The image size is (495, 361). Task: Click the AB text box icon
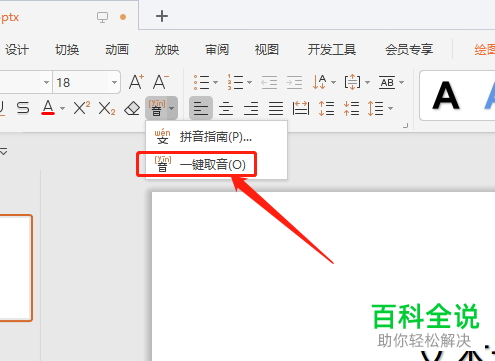pyautogui.click(x=387, y=82)
